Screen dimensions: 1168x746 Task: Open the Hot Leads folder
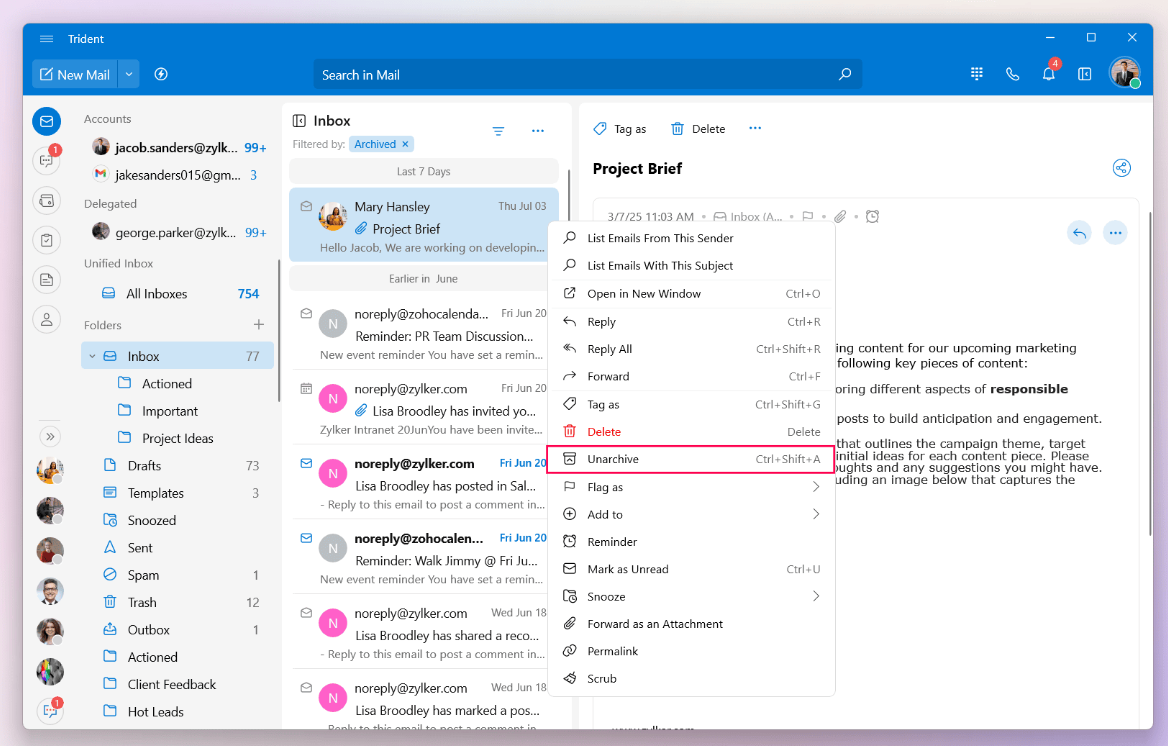click(179, 712)
